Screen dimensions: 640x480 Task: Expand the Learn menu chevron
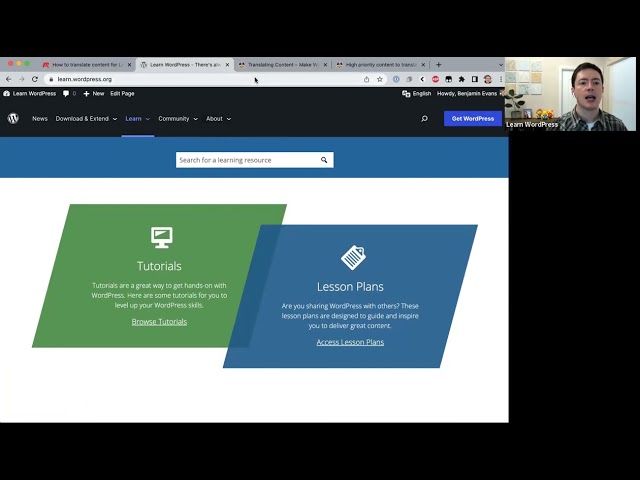pyautogui.click(x=148, y=119)
